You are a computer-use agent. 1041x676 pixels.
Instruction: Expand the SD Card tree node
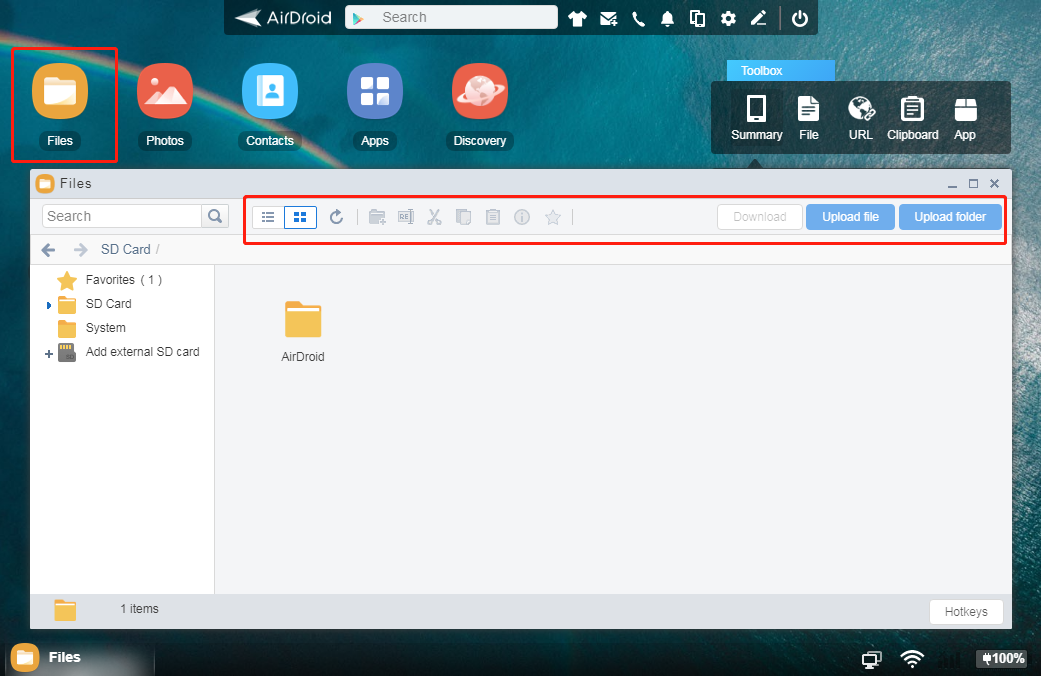pyautogui.click(x=49, y=305)
